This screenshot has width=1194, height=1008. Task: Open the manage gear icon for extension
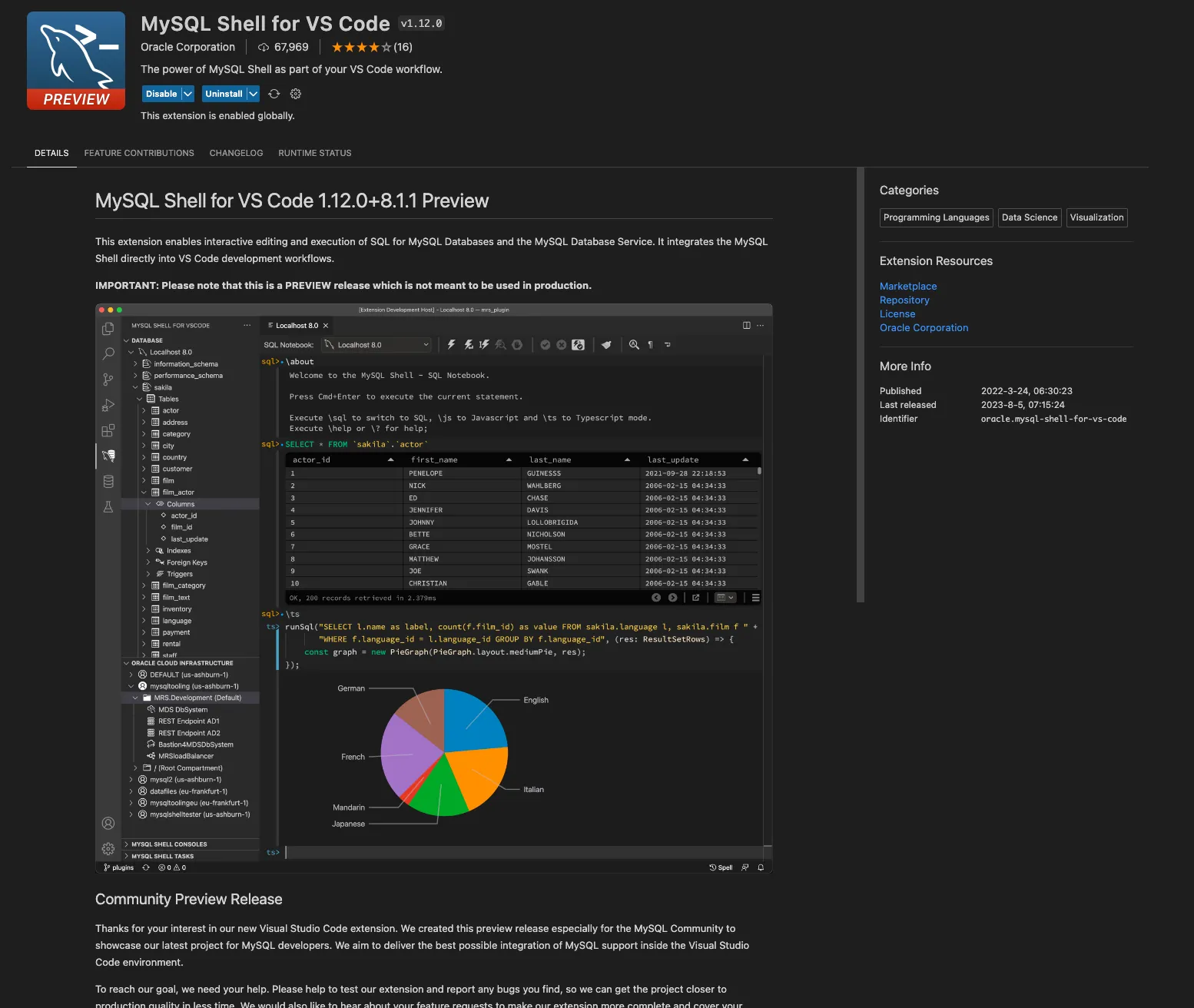click(x=296, y=94)
